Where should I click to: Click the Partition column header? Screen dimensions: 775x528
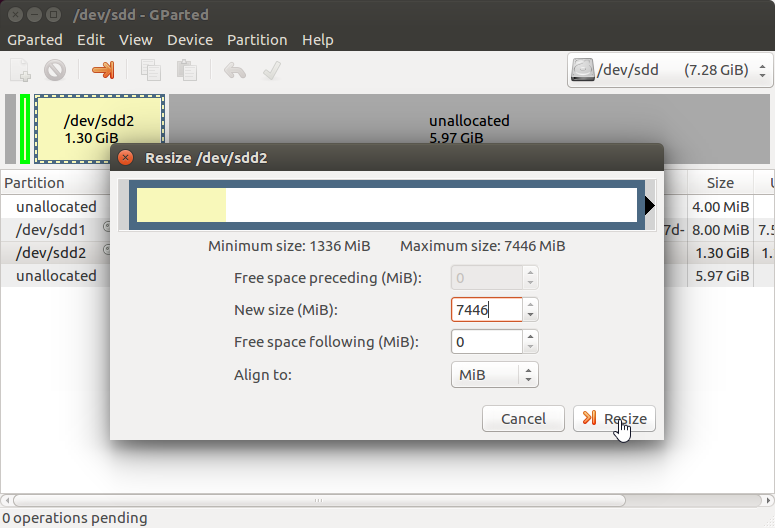[54, 183]
